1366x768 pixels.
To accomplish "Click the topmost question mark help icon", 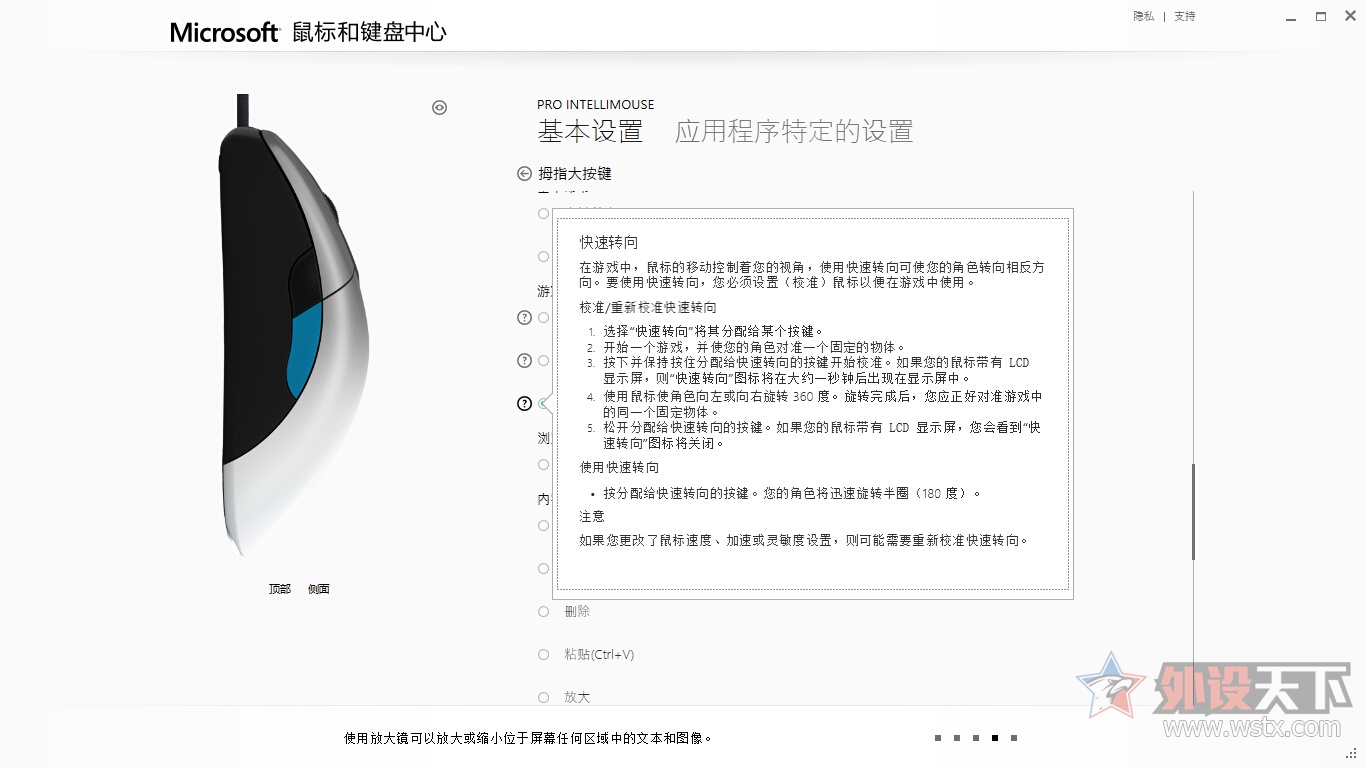I will click(x=524, y=318).
